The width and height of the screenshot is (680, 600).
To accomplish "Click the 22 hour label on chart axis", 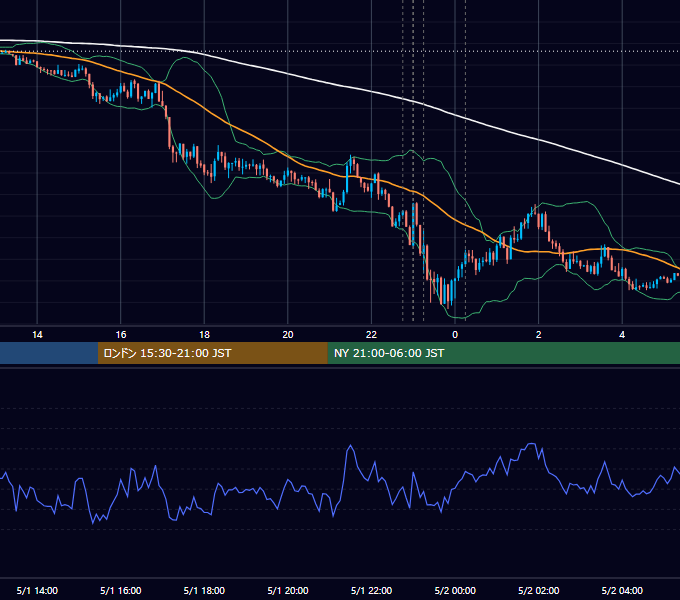I will [x=371, y=335].
